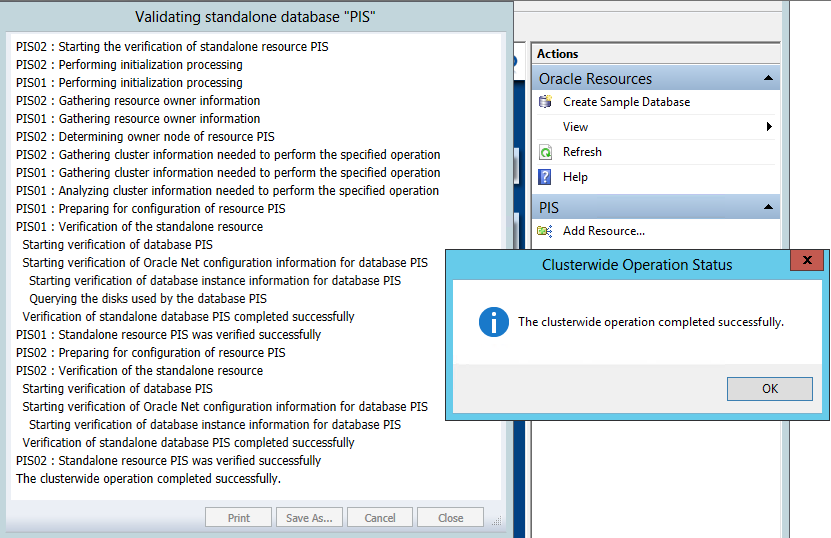Close the Clusterwide Operation Status dialog with X
The width and height of the screenshot is (831, 538).
pos(806,262)
